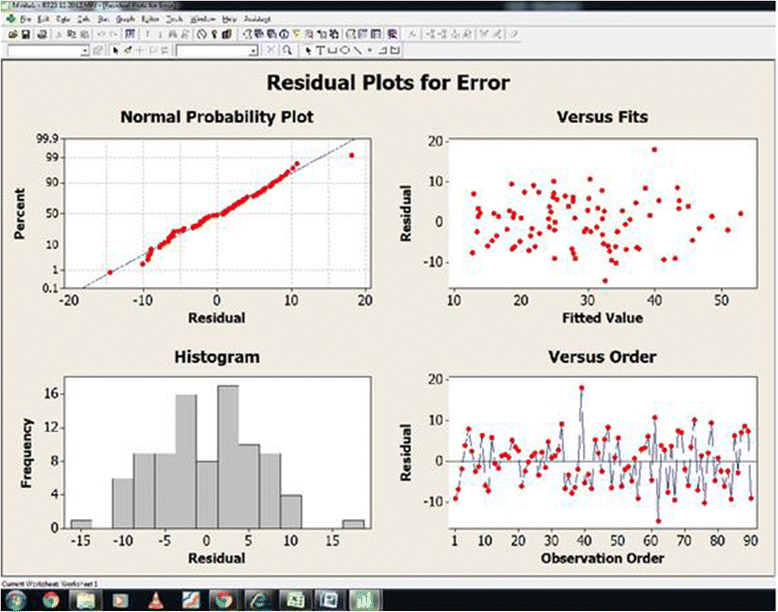Click the Fitted Value axis label
The width and height of the screenshot is (778, 612).
click(602, 318)
